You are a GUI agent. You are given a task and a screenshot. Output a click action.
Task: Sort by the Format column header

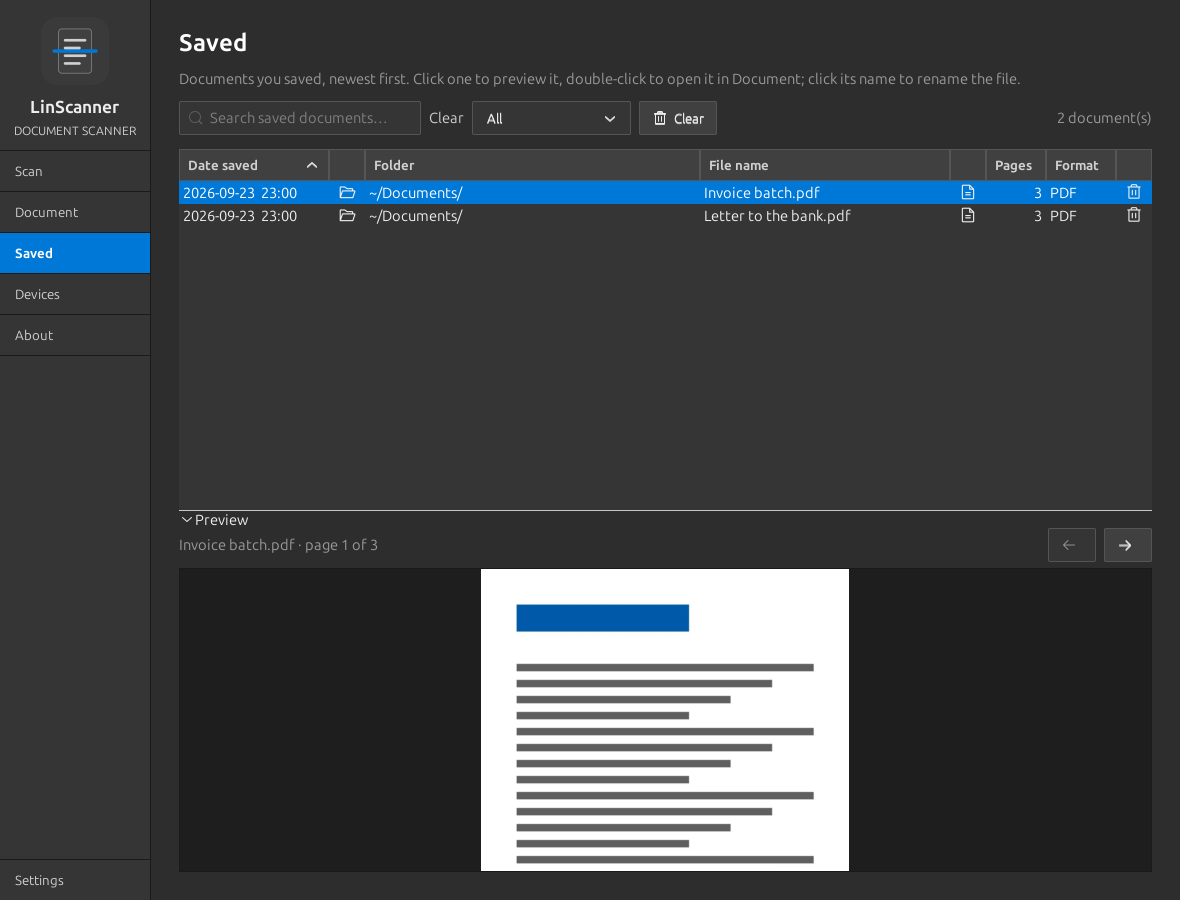pos(1081,165)
